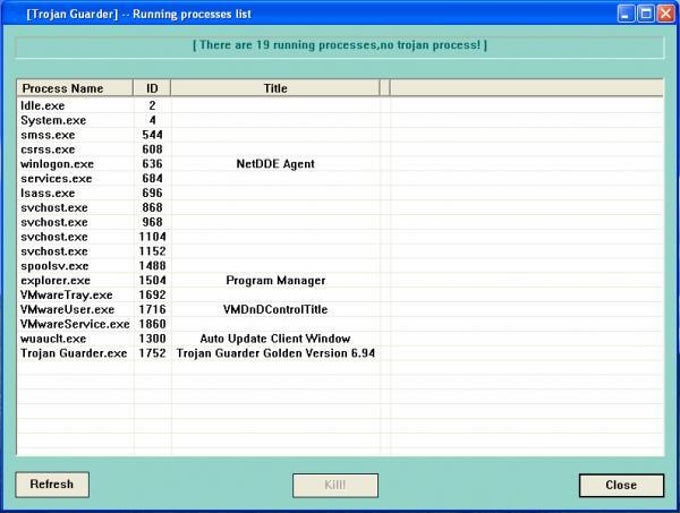This screenshot has height=513, width=680.
Task: Click the ID value 1716
Action: tap(152, 310)
